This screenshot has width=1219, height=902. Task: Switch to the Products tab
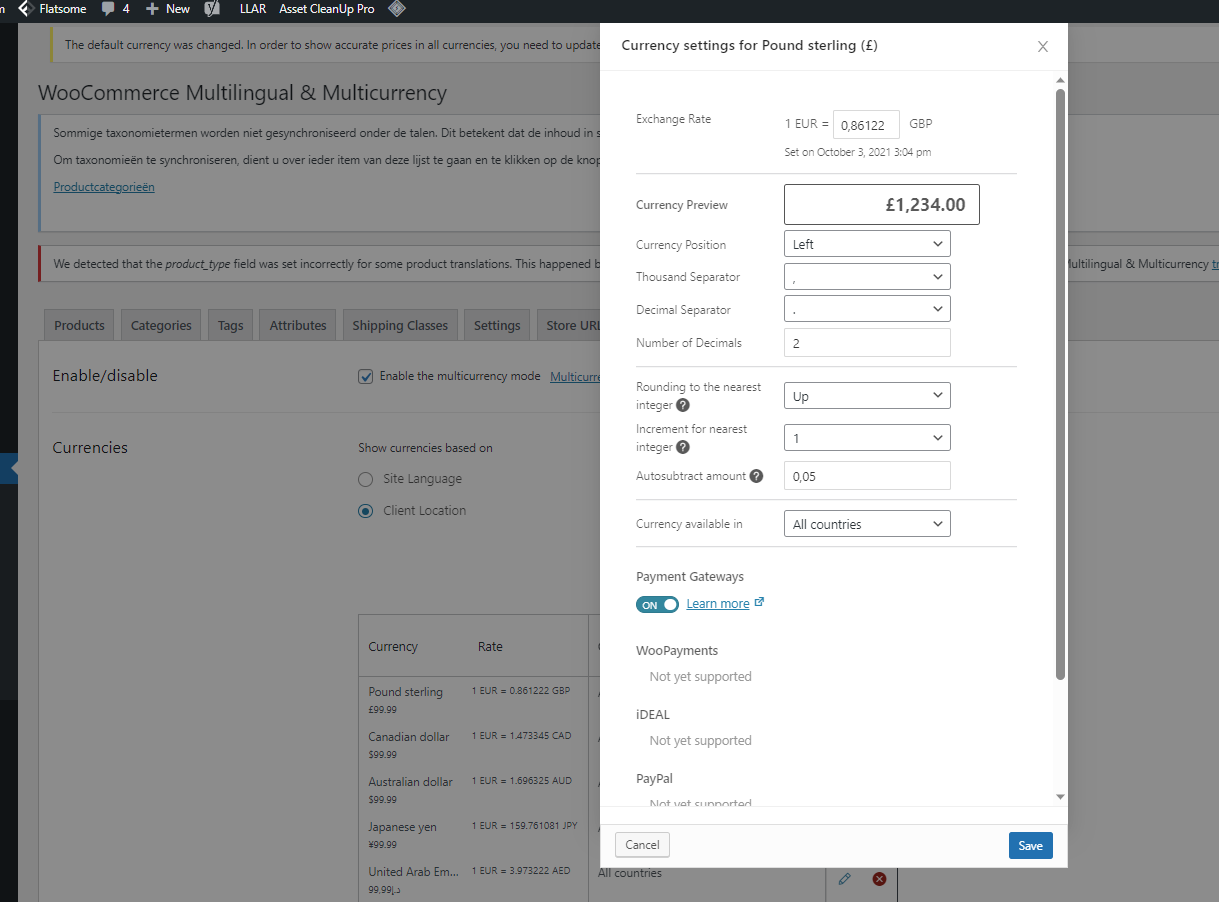[79, 325]
